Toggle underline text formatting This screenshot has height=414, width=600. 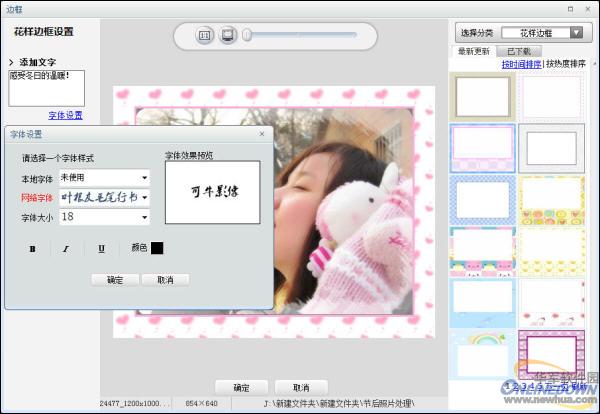coord(101,248)
